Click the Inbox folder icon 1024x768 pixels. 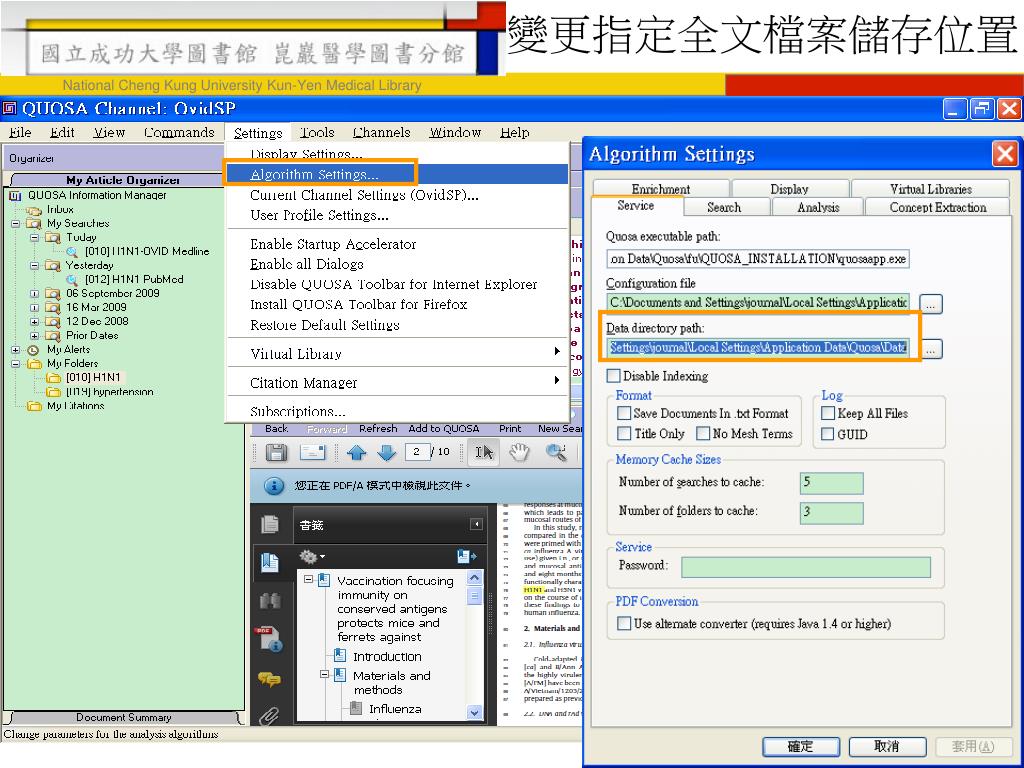[33, 210]
